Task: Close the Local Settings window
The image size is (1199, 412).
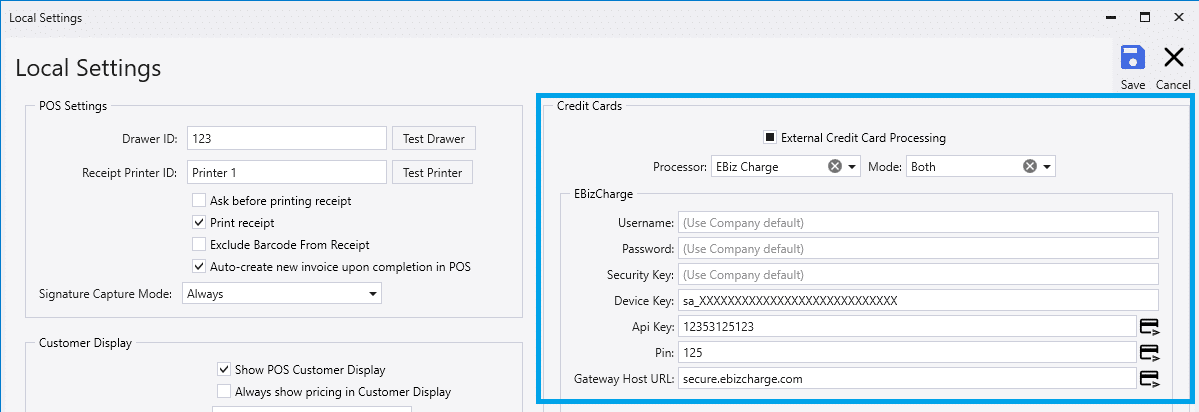Action: (1179, 17)
